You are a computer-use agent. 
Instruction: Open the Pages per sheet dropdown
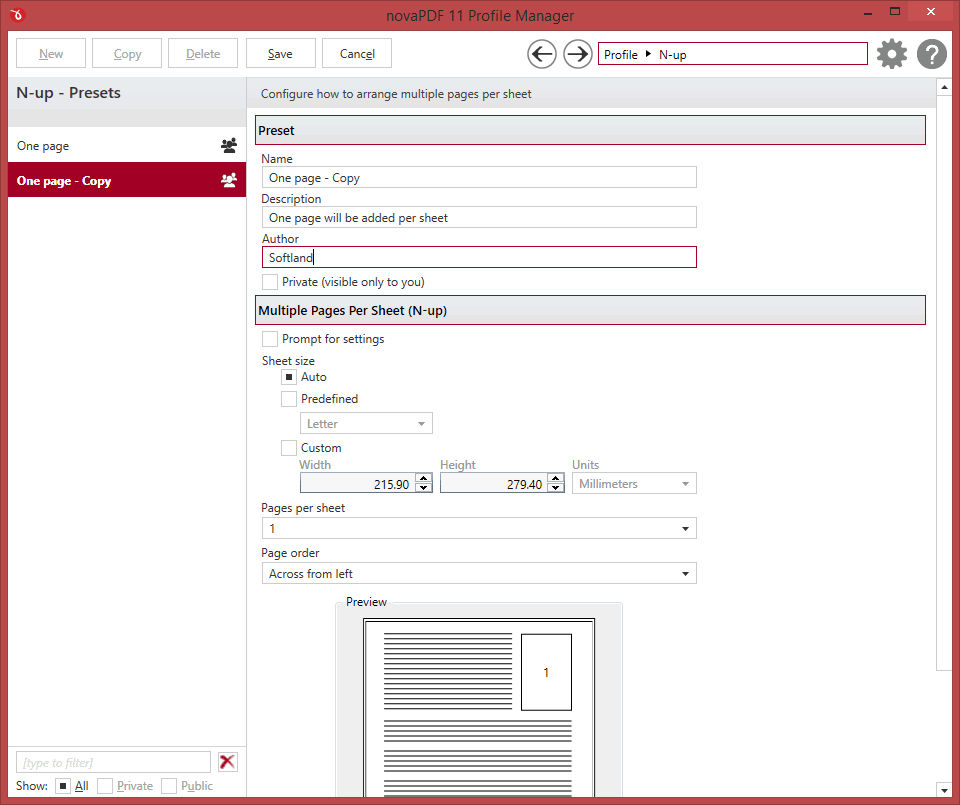tap(479, 528)
